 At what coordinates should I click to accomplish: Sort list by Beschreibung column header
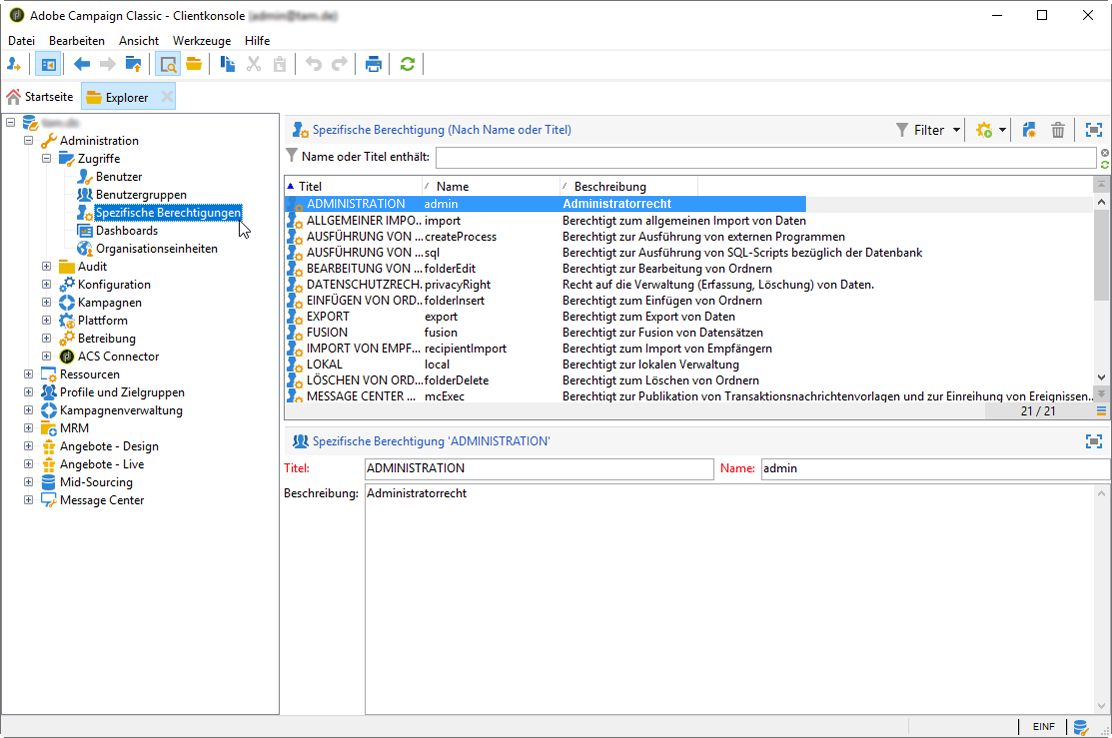click(628, 186)
